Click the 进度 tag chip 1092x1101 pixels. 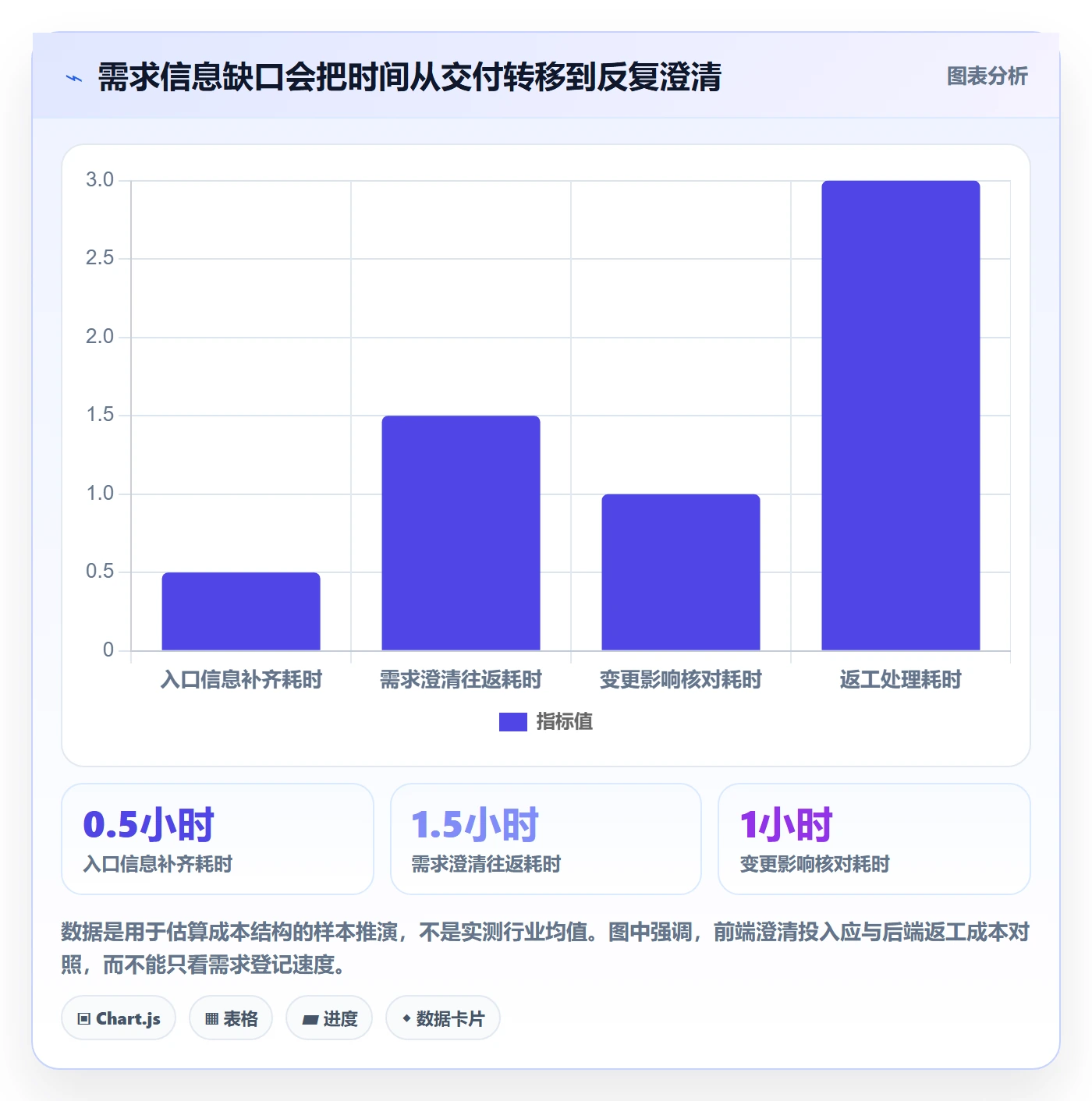click(x=329, y=1018)
